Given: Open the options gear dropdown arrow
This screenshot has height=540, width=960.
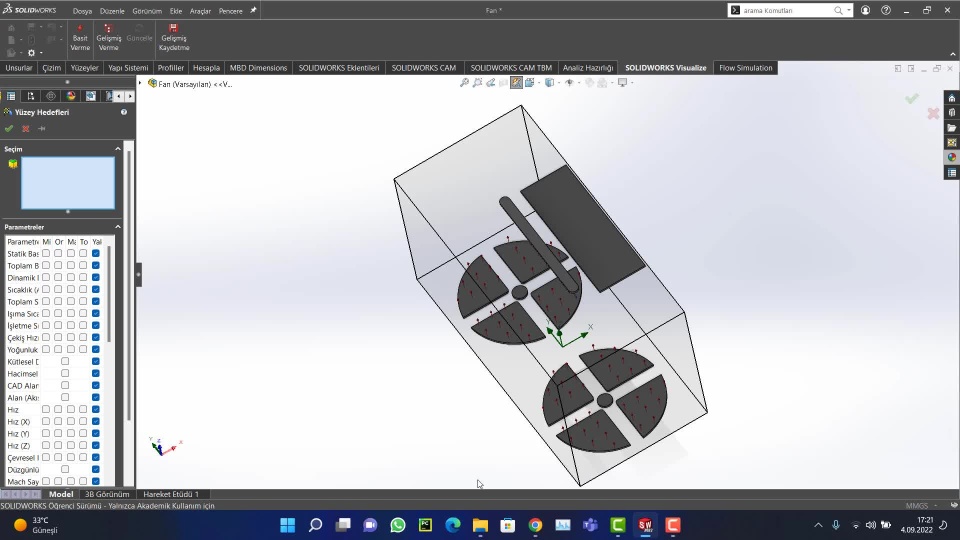Looking at the screenshot, I should [41, 53].
